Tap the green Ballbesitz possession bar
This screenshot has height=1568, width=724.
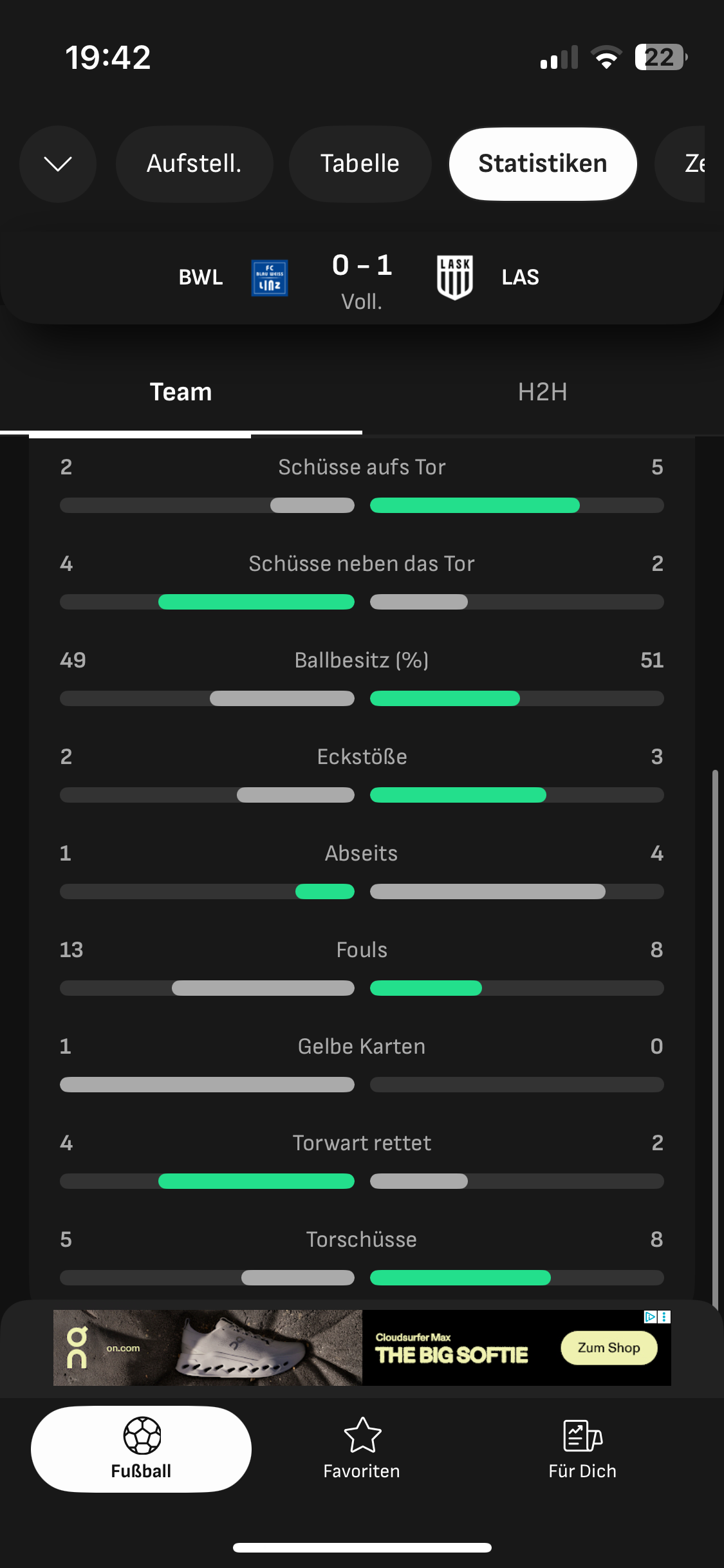pos(445,698)
